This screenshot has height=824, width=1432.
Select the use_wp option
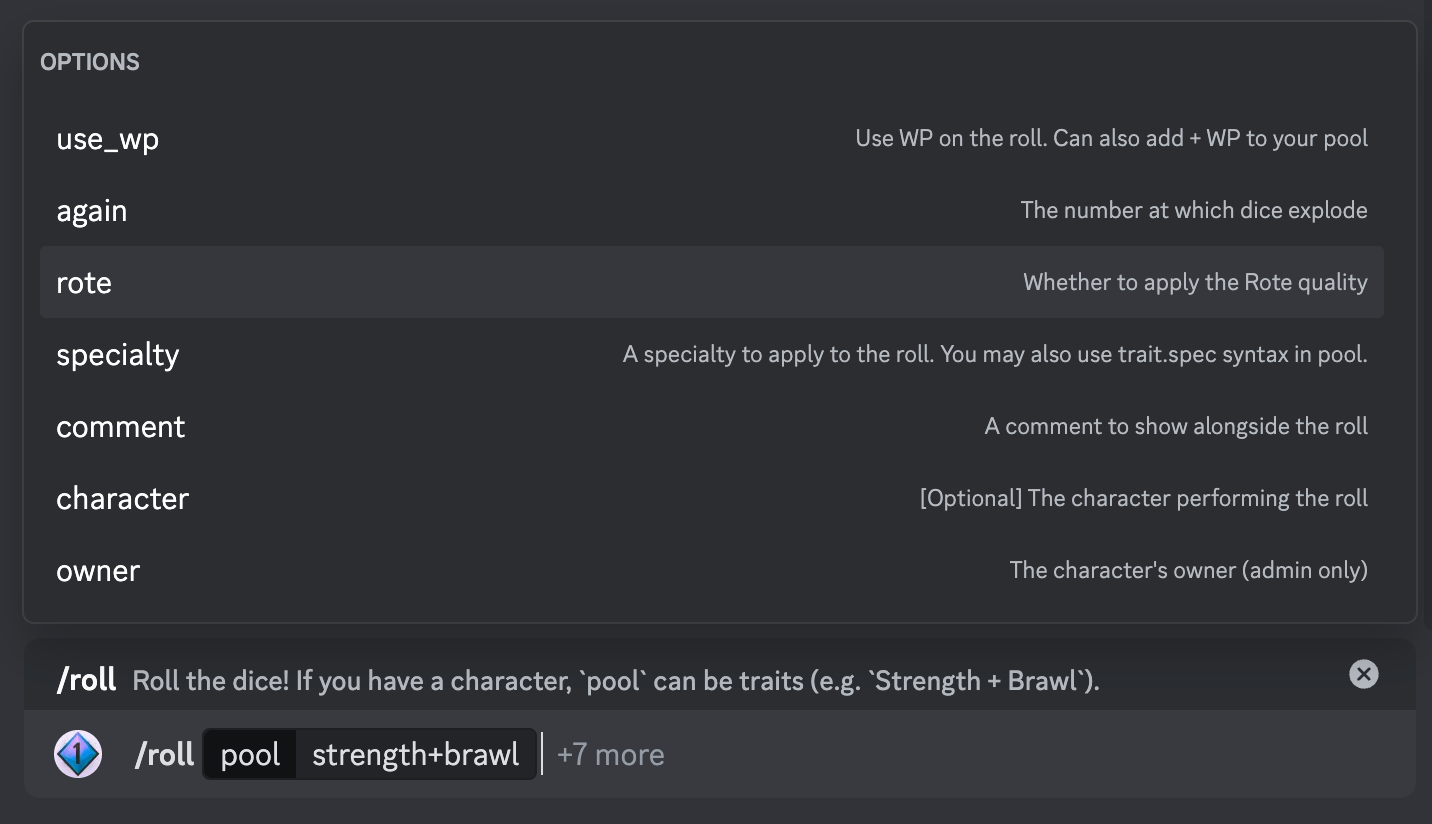(x=712, y=138)
